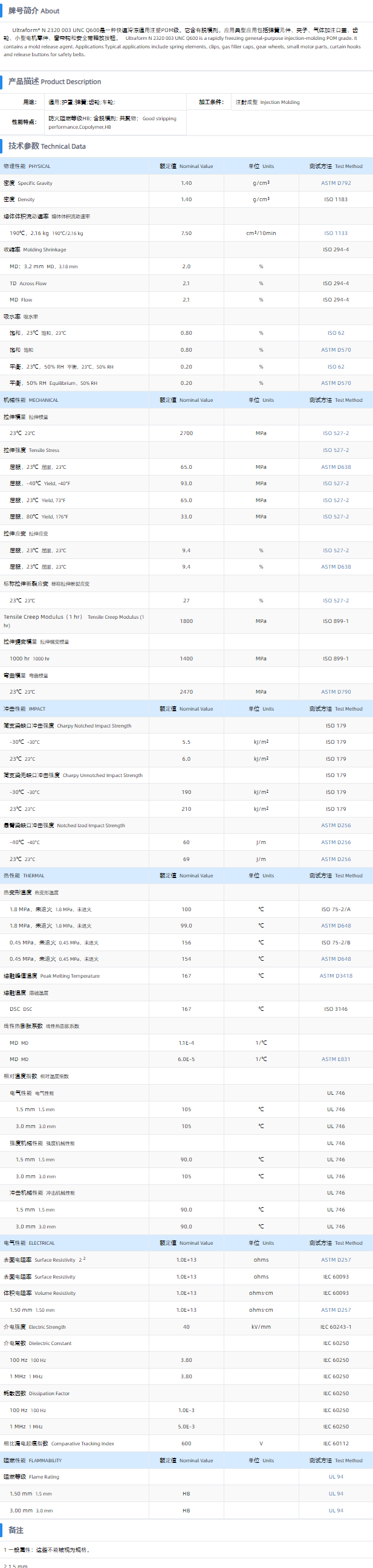Select the kV/mm unit text

click(x=261, y=1326)
